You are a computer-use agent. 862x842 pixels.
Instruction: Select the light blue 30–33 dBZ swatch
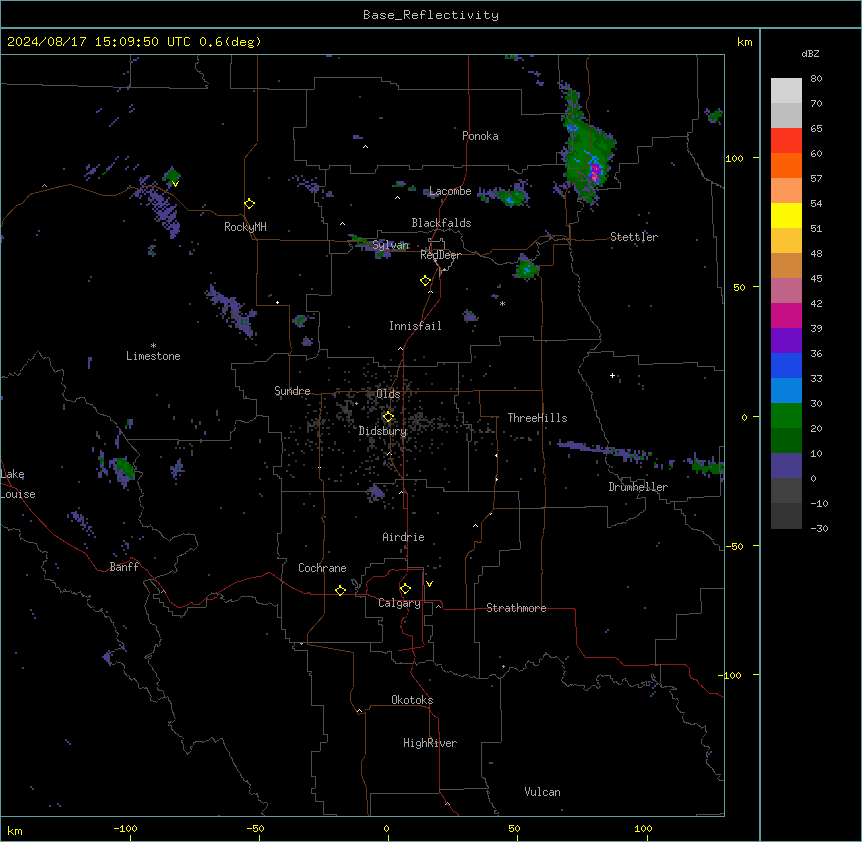(786, 390)
